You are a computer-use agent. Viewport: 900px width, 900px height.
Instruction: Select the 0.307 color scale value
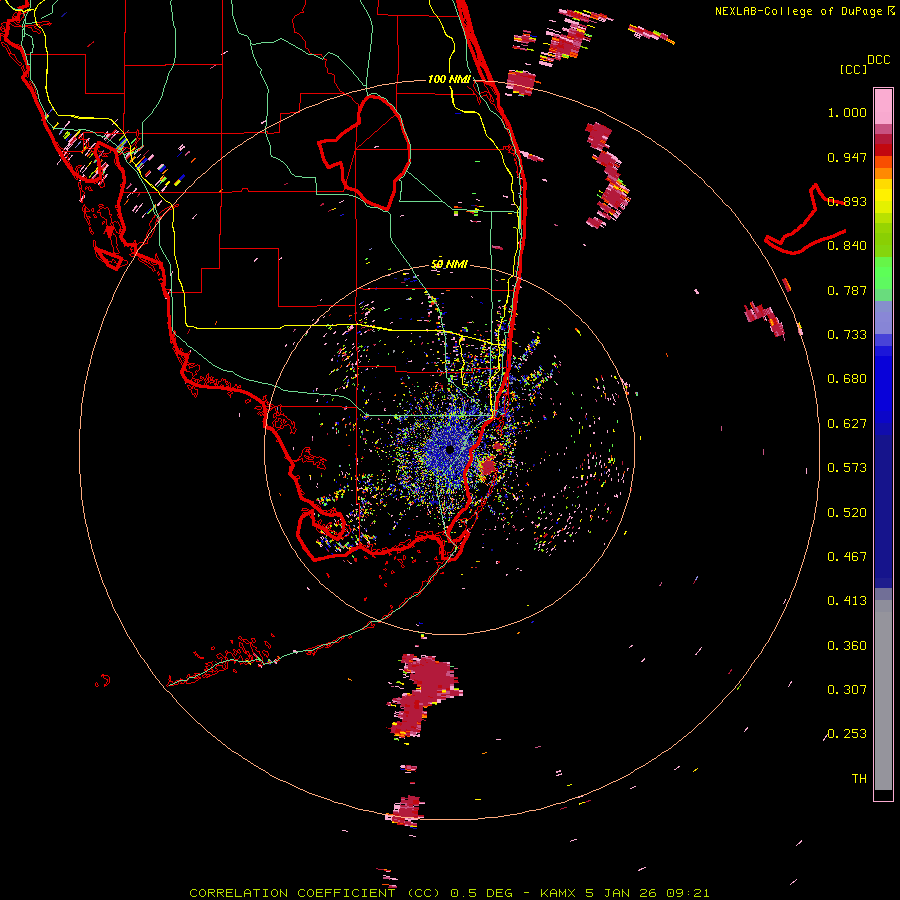(x=847, y=690)
